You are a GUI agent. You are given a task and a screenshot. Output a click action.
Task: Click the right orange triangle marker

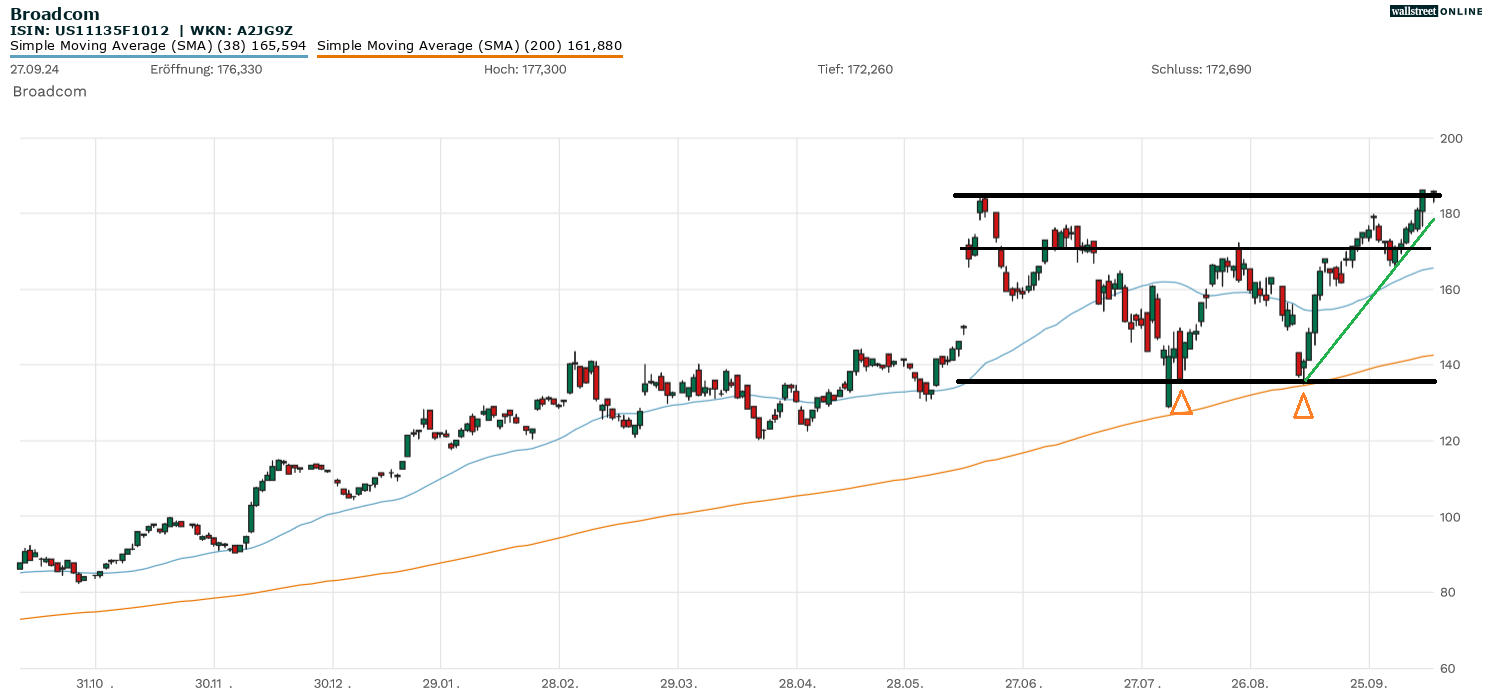[x=1303, y=407]
